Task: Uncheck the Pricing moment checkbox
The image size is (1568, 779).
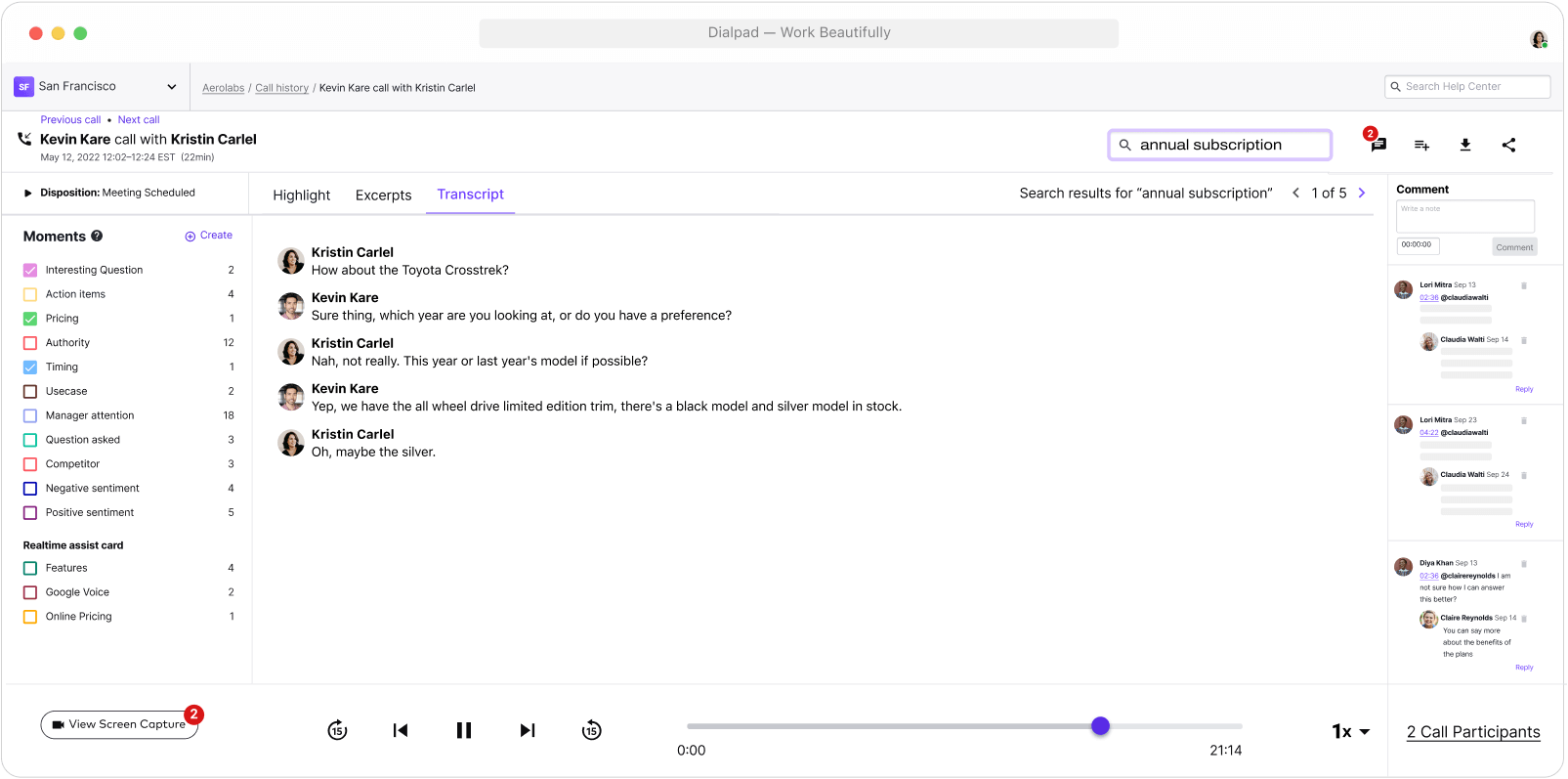Action: (30, 319)
